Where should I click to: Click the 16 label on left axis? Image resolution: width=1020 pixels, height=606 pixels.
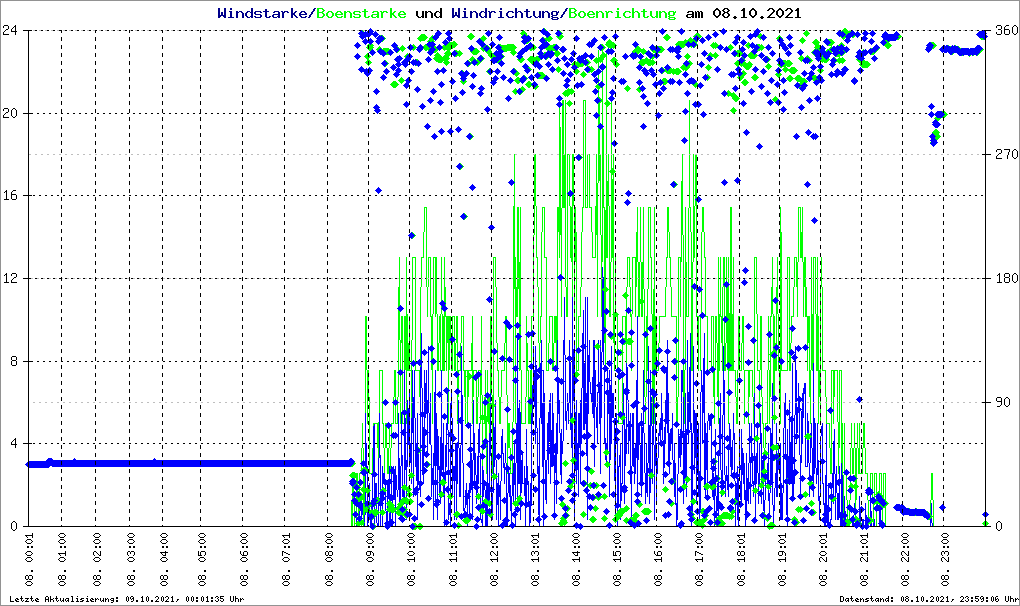point(14,196)
